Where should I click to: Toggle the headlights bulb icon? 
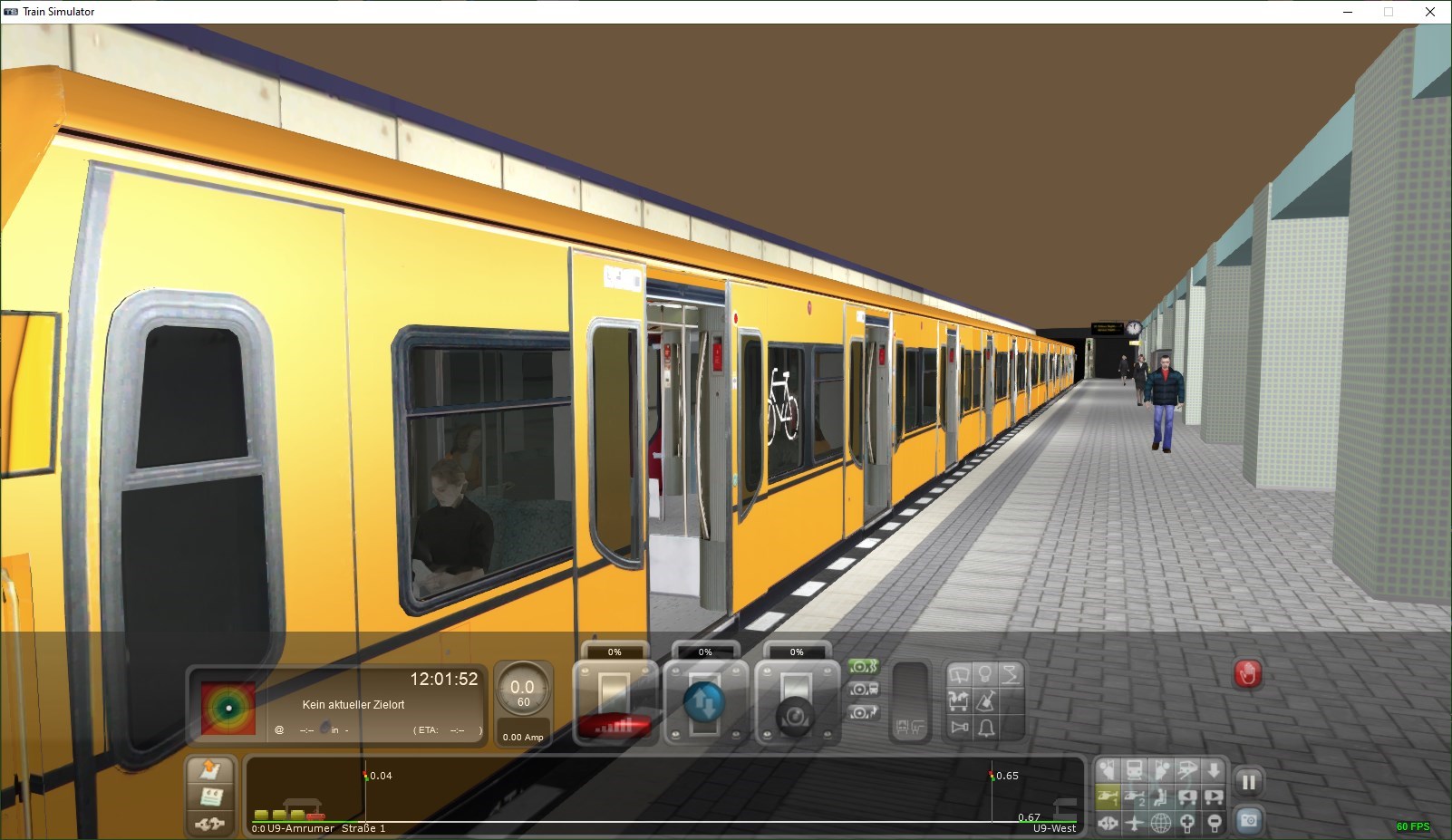[986, 674]
